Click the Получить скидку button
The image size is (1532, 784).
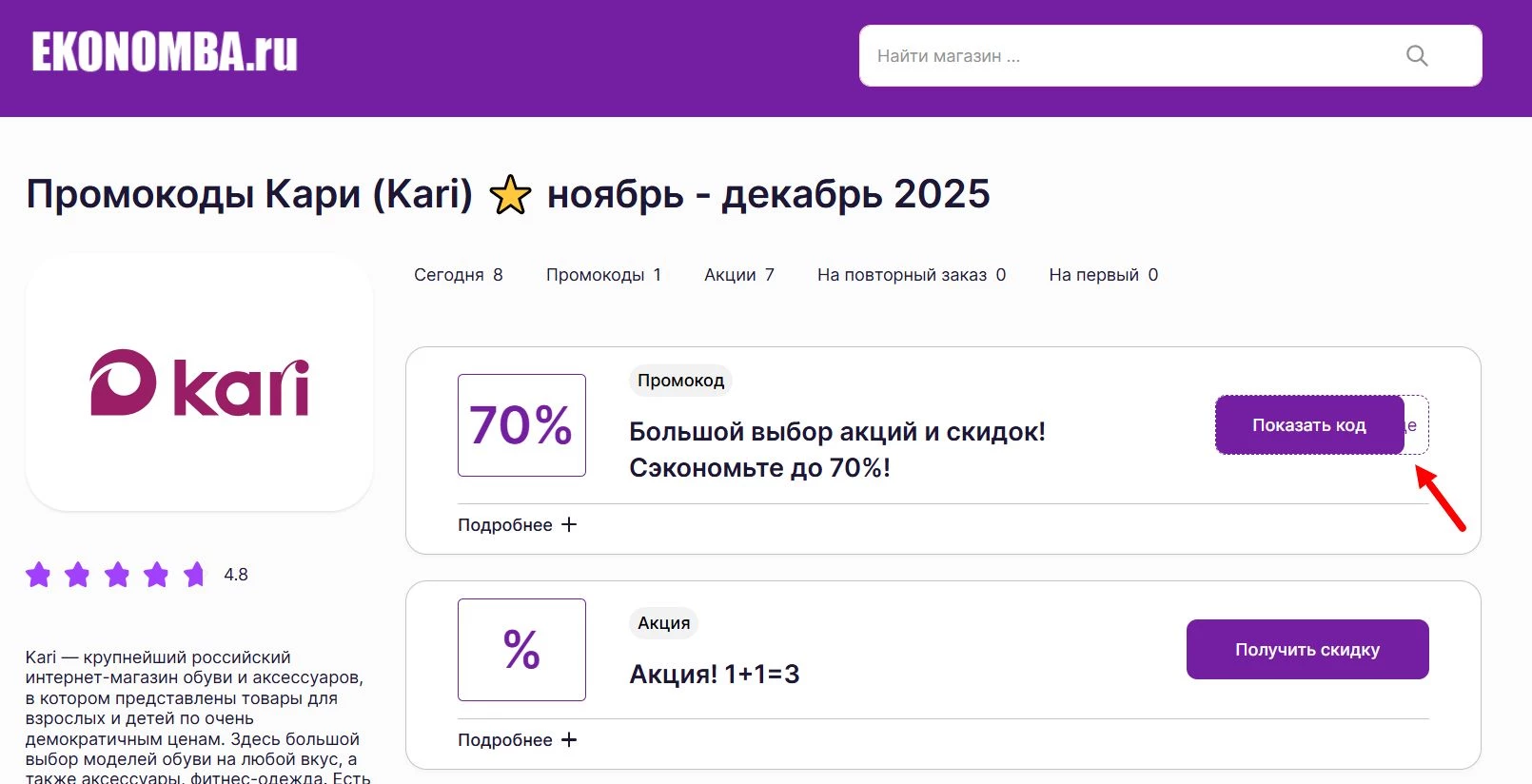coord(1306,649)
